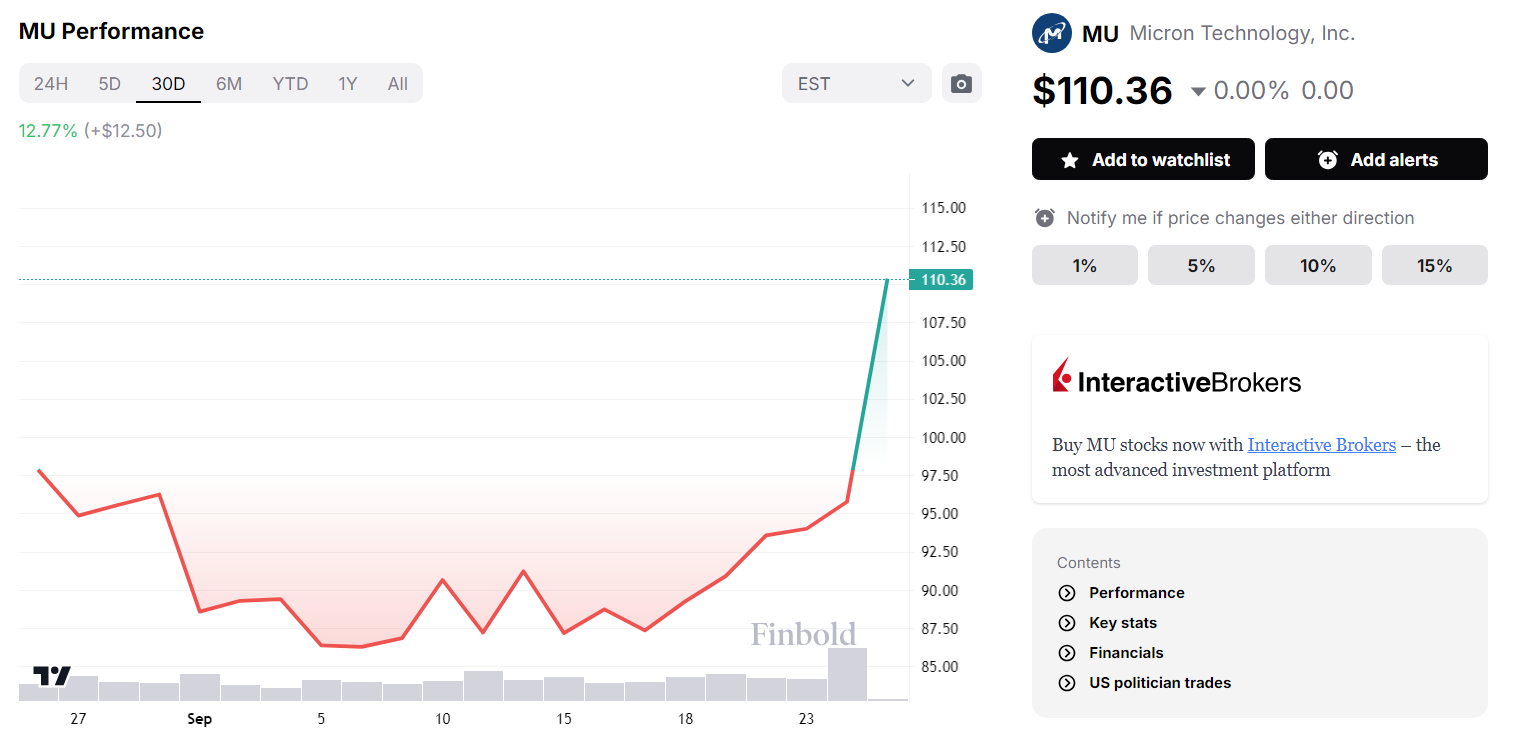
Task: Take a chart snapshot with the camera icon
Action: click(x=961, y=83)
